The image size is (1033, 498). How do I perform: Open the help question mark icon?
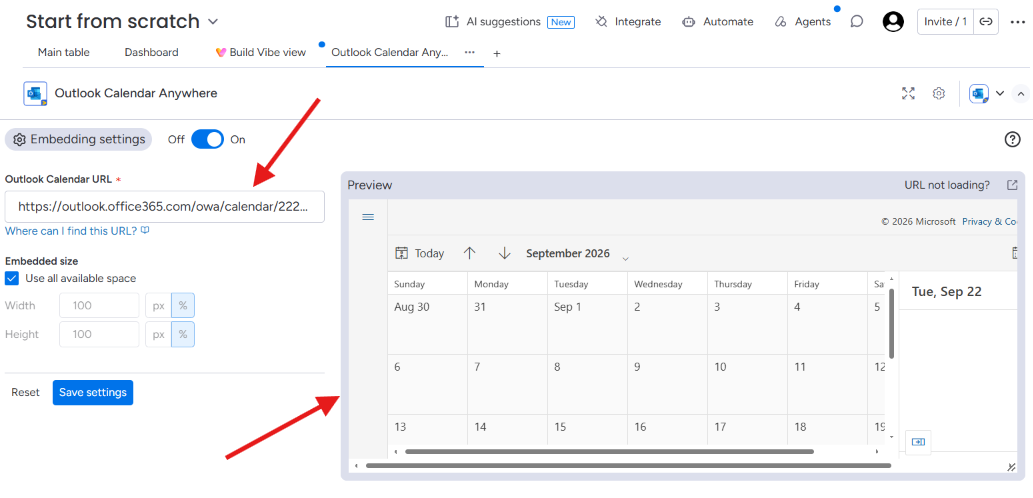1012,140
